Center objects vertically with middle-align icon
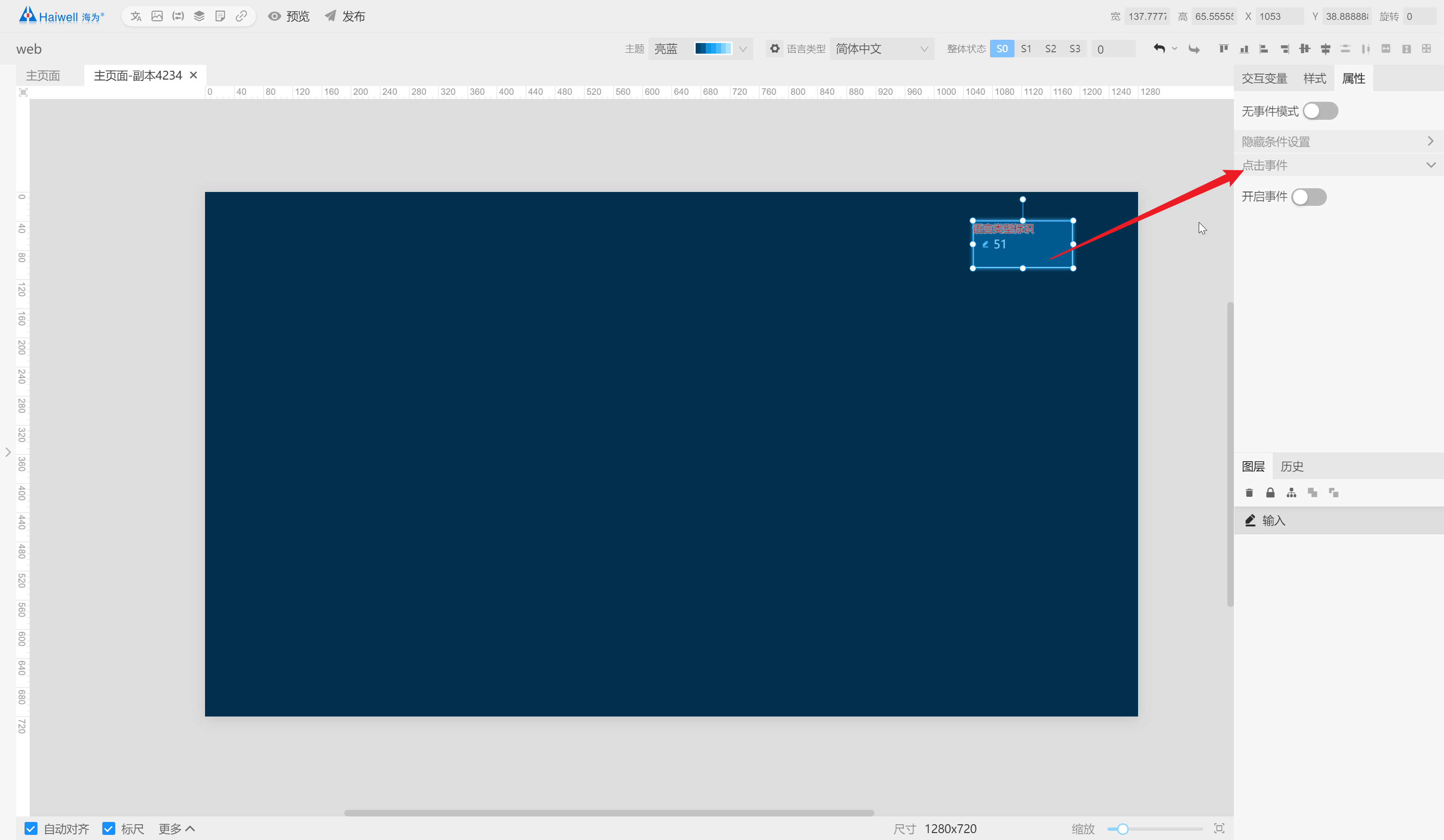Viewport: 1444px width, 840px height. (x=1305, y=49)
